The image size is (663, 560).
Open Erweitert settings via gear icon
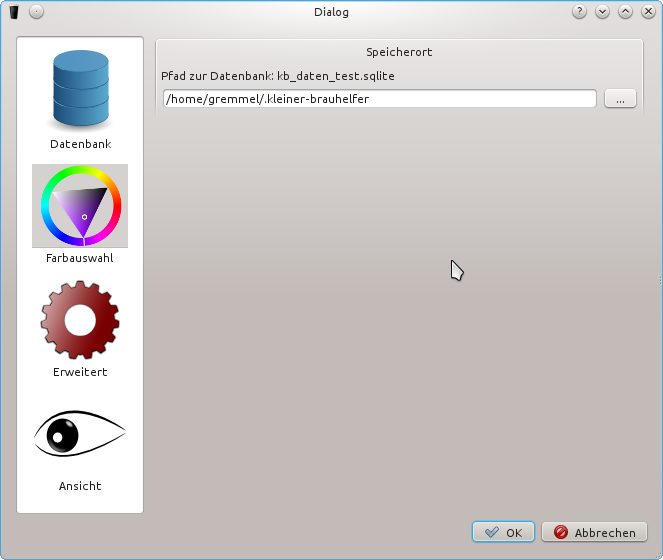click(80, 320)
